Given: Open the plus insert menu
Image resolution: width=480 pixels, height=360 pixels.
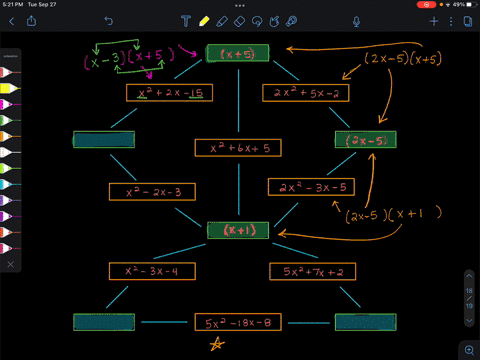Looking at the screenshot, I should coord(434,22).
